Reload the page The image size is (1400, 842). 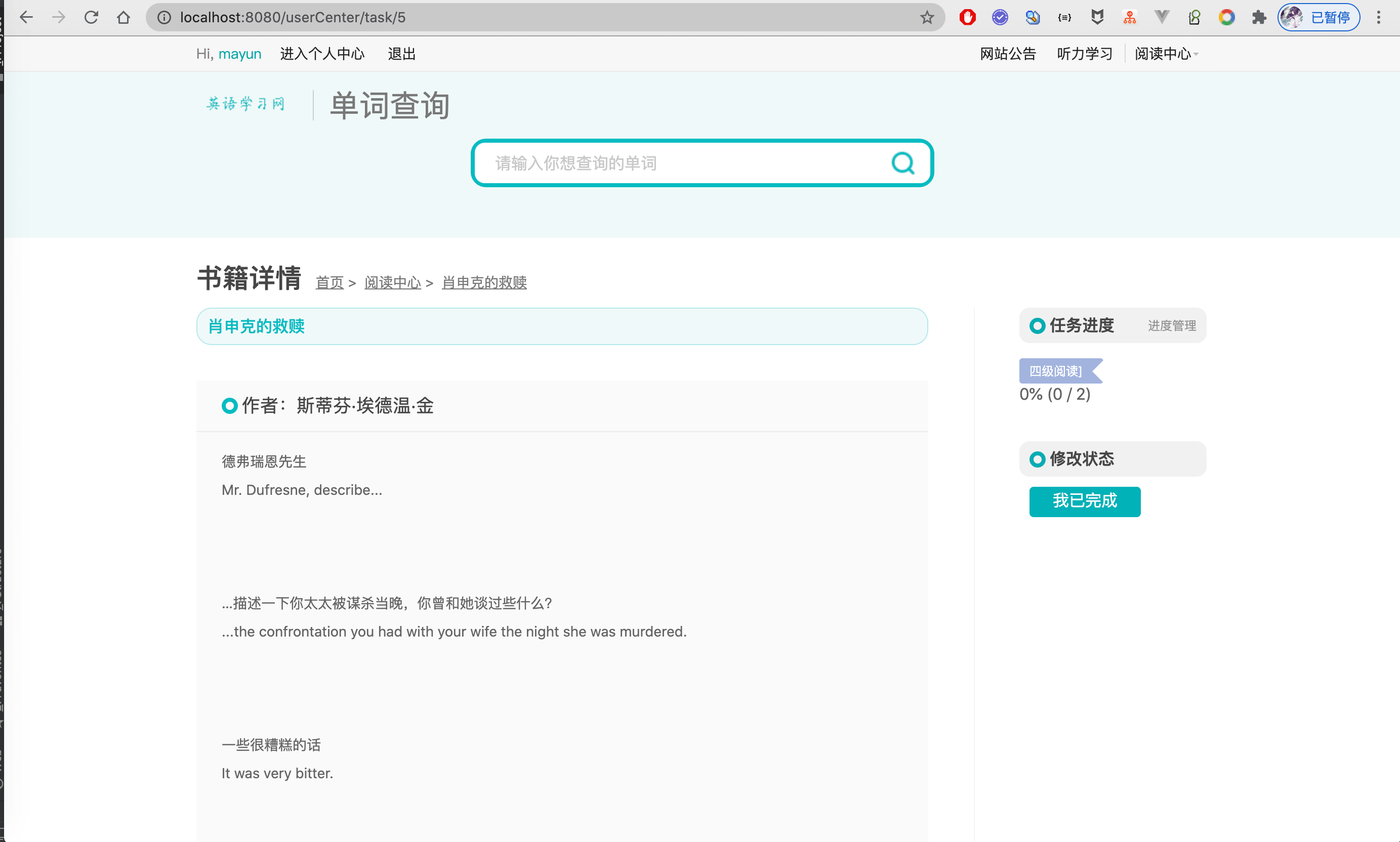coord(92,18)
